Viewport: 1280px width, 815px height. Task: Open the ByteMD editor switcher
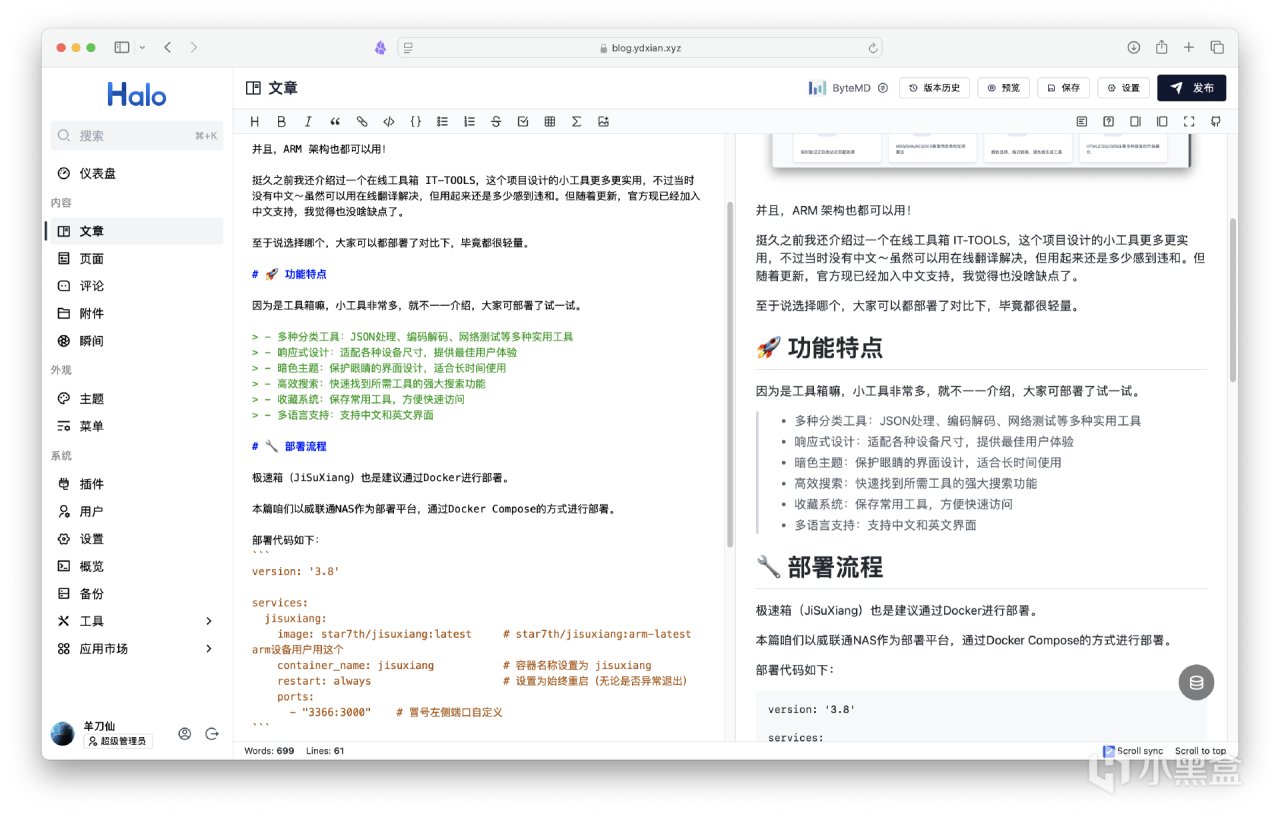(848, 88)
